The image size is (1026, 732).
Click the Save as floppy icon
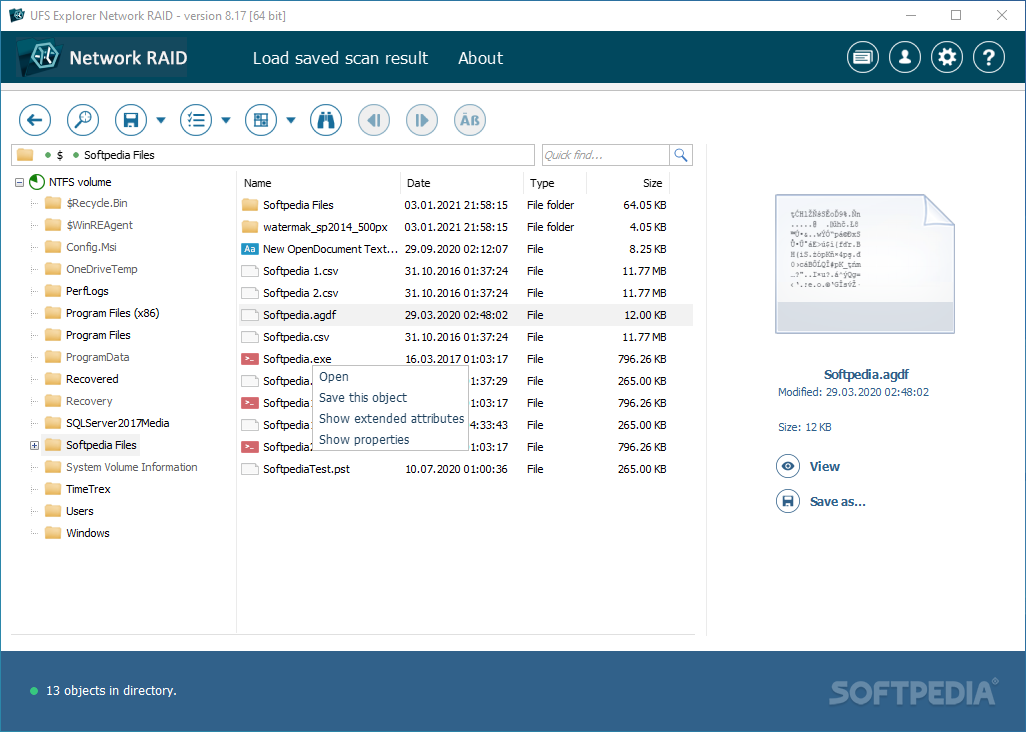coord(788,502)
